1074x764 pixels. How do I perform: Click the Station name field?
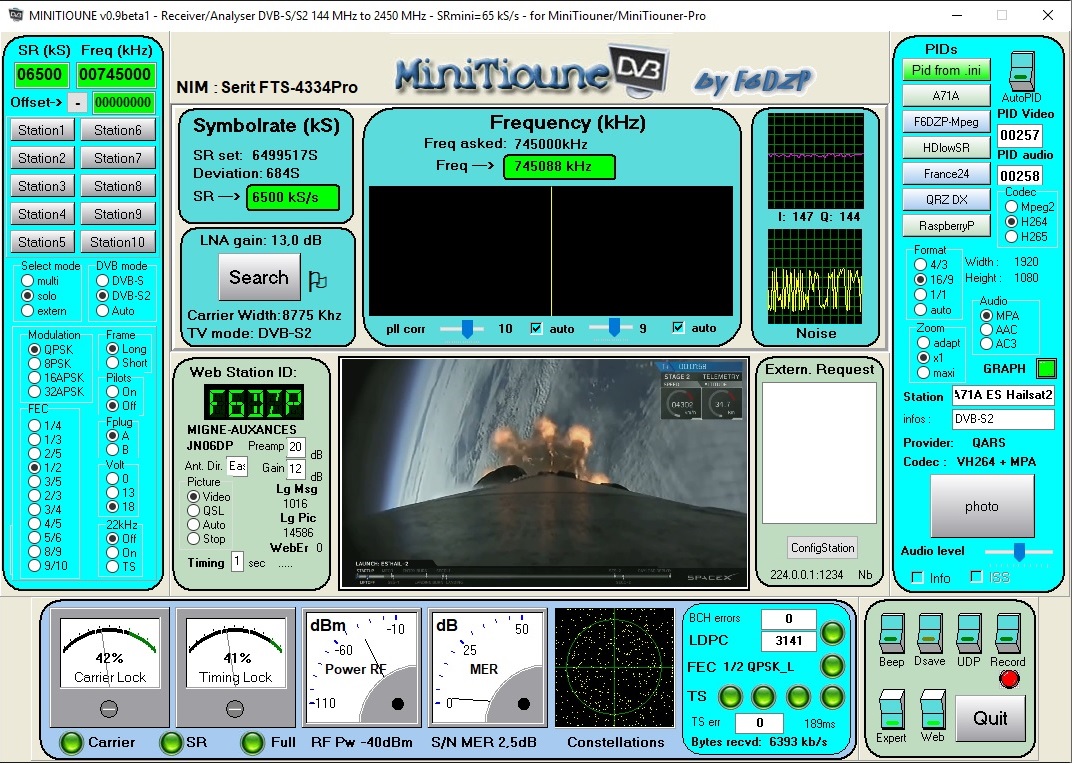tap(1003, 395)
